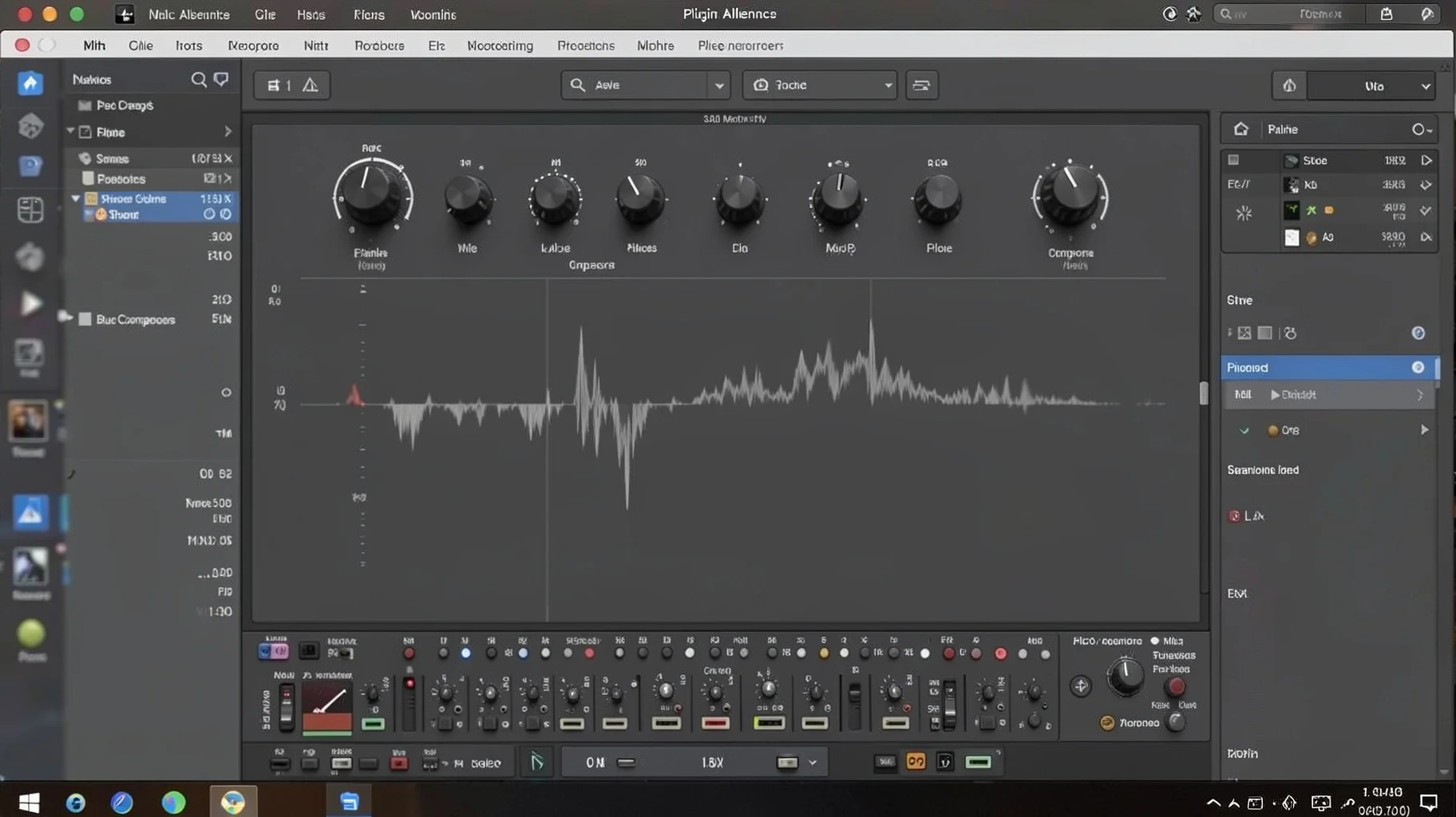
Task: Open the Mootoerirng menu
Action: pos(500,45)
